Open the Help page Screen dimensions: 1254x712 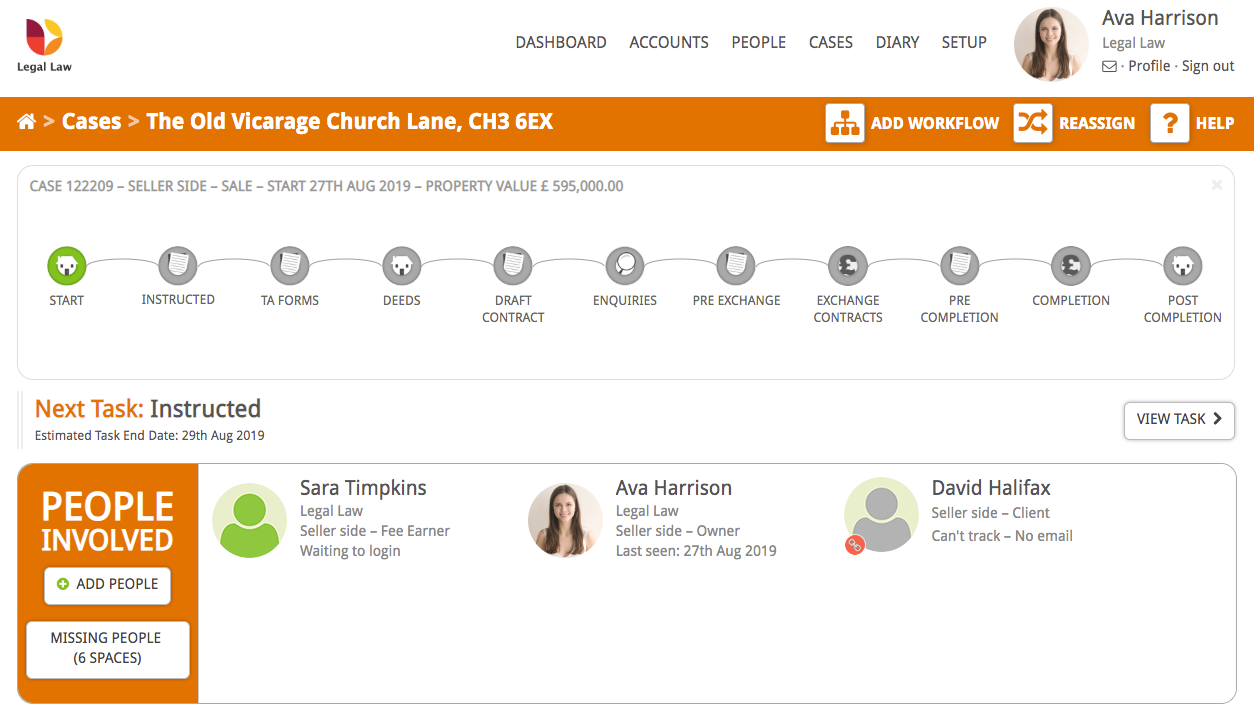pyautogui.click(x=1192, y=123)
